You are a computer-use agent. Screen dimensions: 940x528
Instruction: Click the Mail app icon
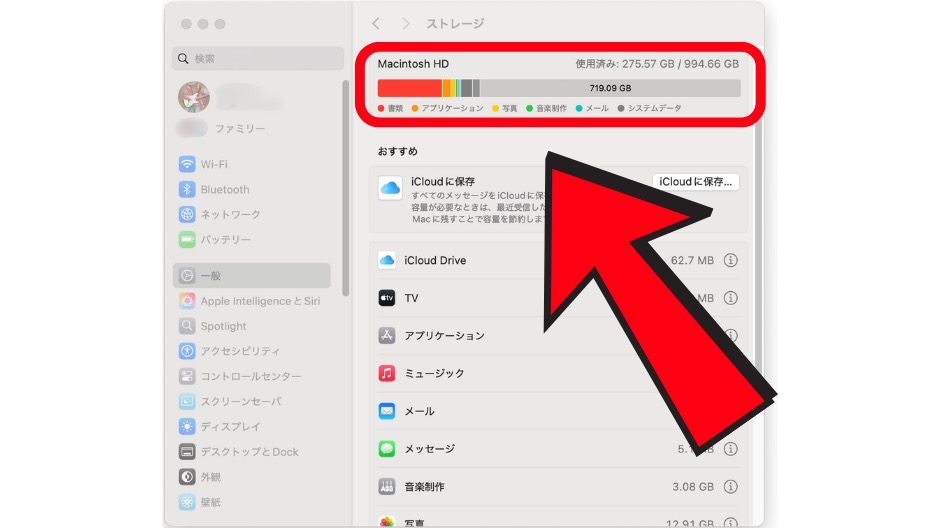[x=387, y=411]
